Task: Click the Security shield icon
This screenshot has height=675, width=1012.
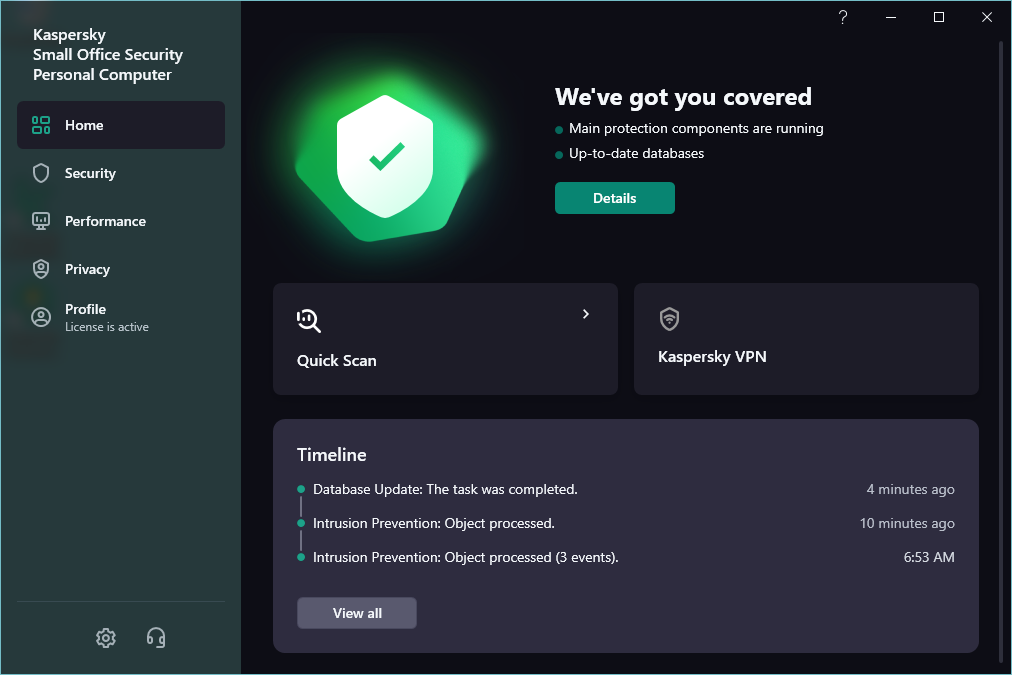Action: (x=41, y=173)
